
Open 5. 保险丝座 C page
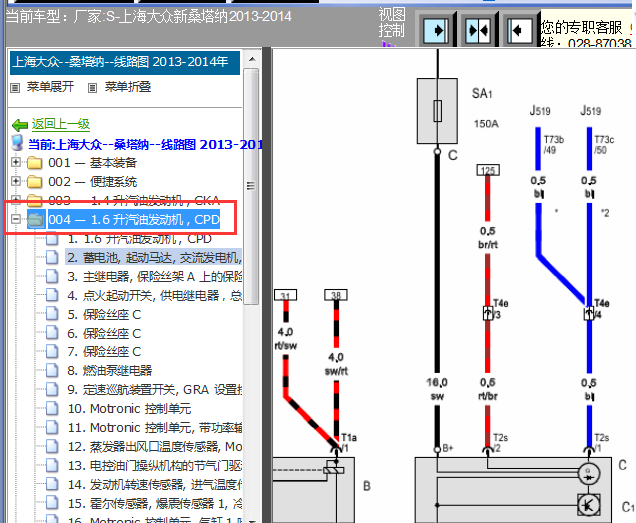tap(104, 314)
